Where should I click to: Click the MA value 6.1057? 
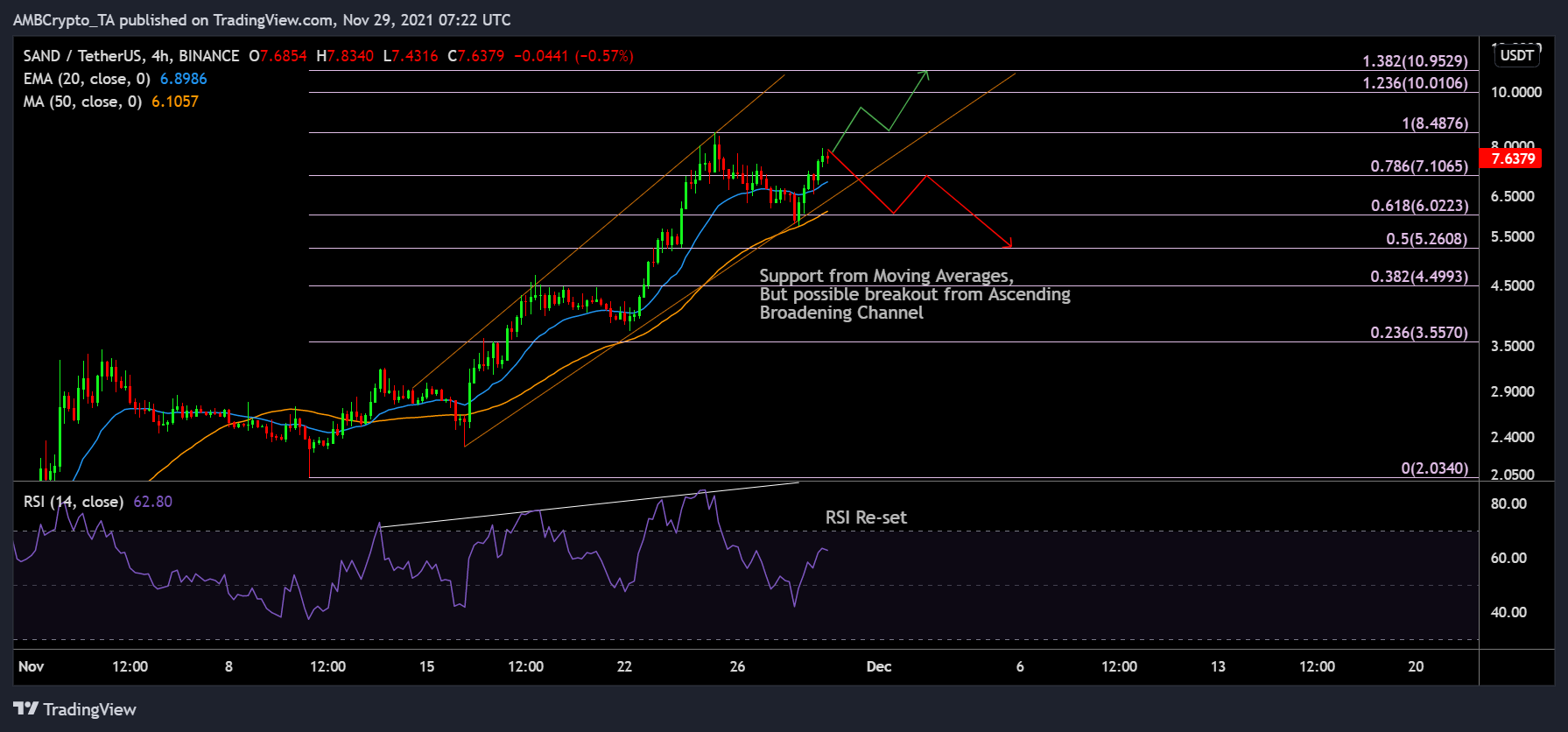[x=175, y=102]
